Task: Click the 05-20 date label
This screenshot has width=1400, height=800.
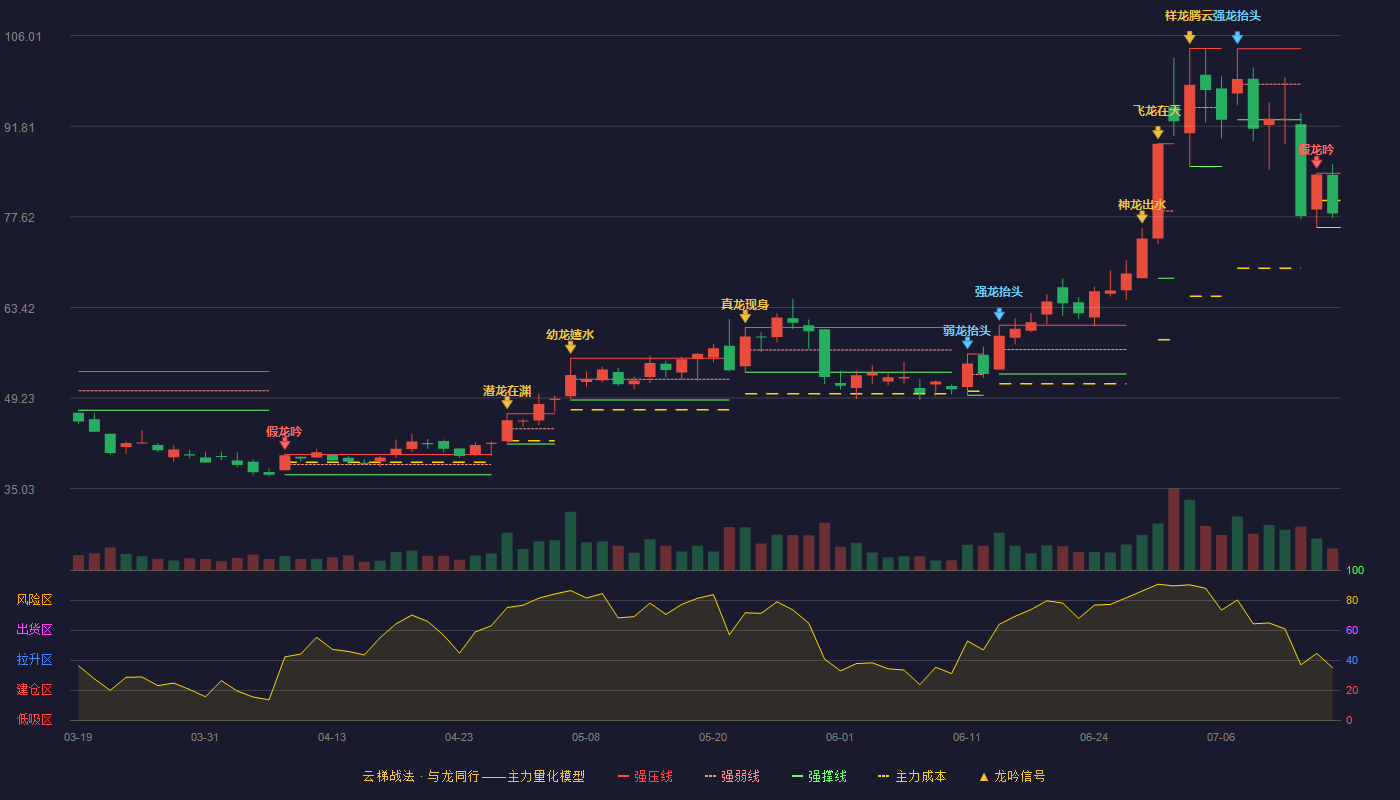Action: pos(713,737)
